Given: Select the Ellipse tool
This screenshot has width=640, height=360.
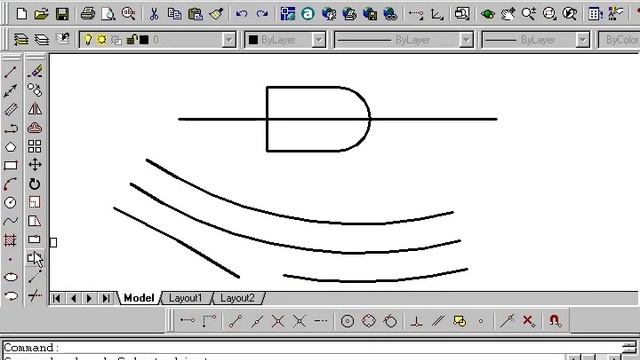Looking at the screenshot, I should pos(11,277).
